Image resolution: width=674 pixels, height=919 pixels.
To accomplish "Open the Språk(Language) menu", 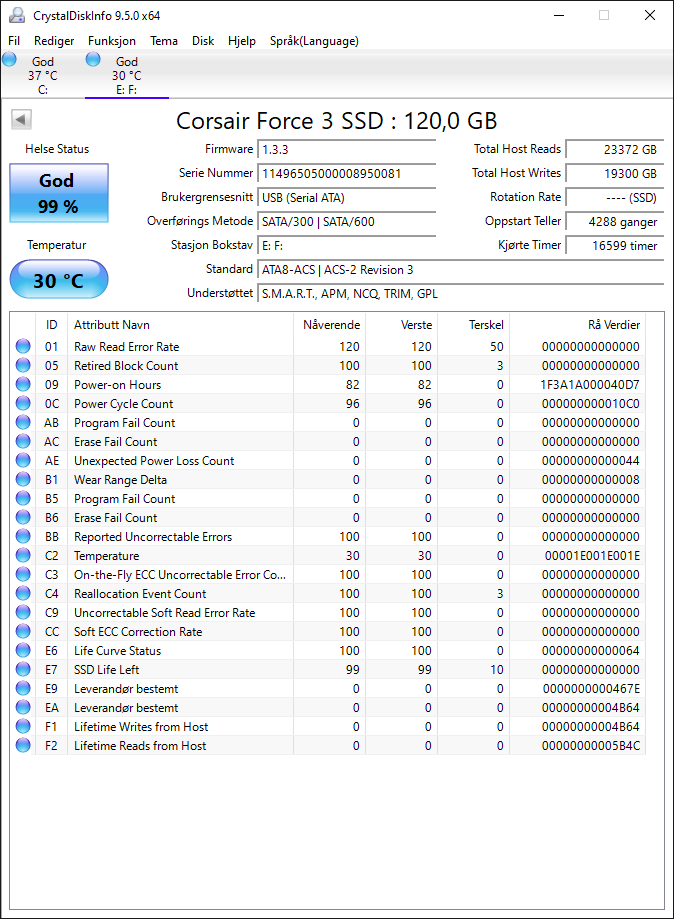I will tap(314, 40).
